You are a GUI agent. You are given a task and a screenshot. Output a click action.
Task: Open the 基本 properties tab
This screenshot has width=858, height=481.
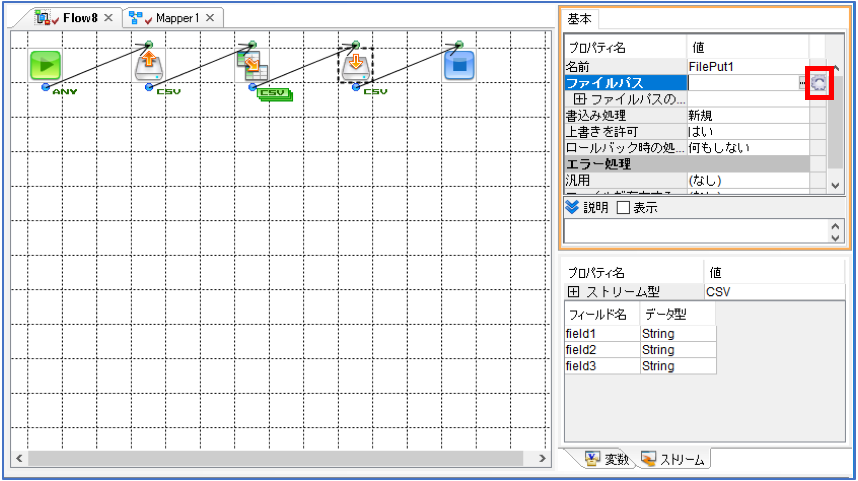tap(579, 19)
